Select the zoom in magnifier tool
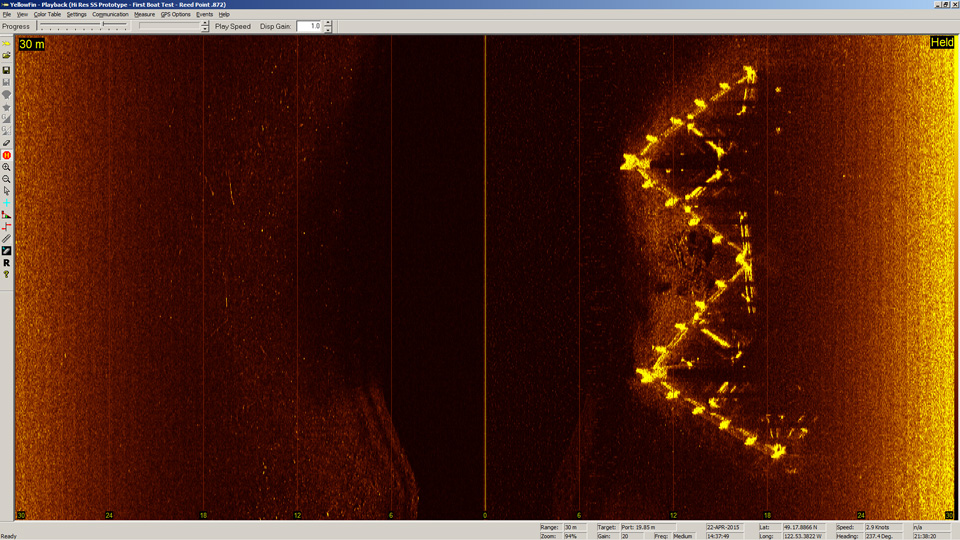 [7, 167]
